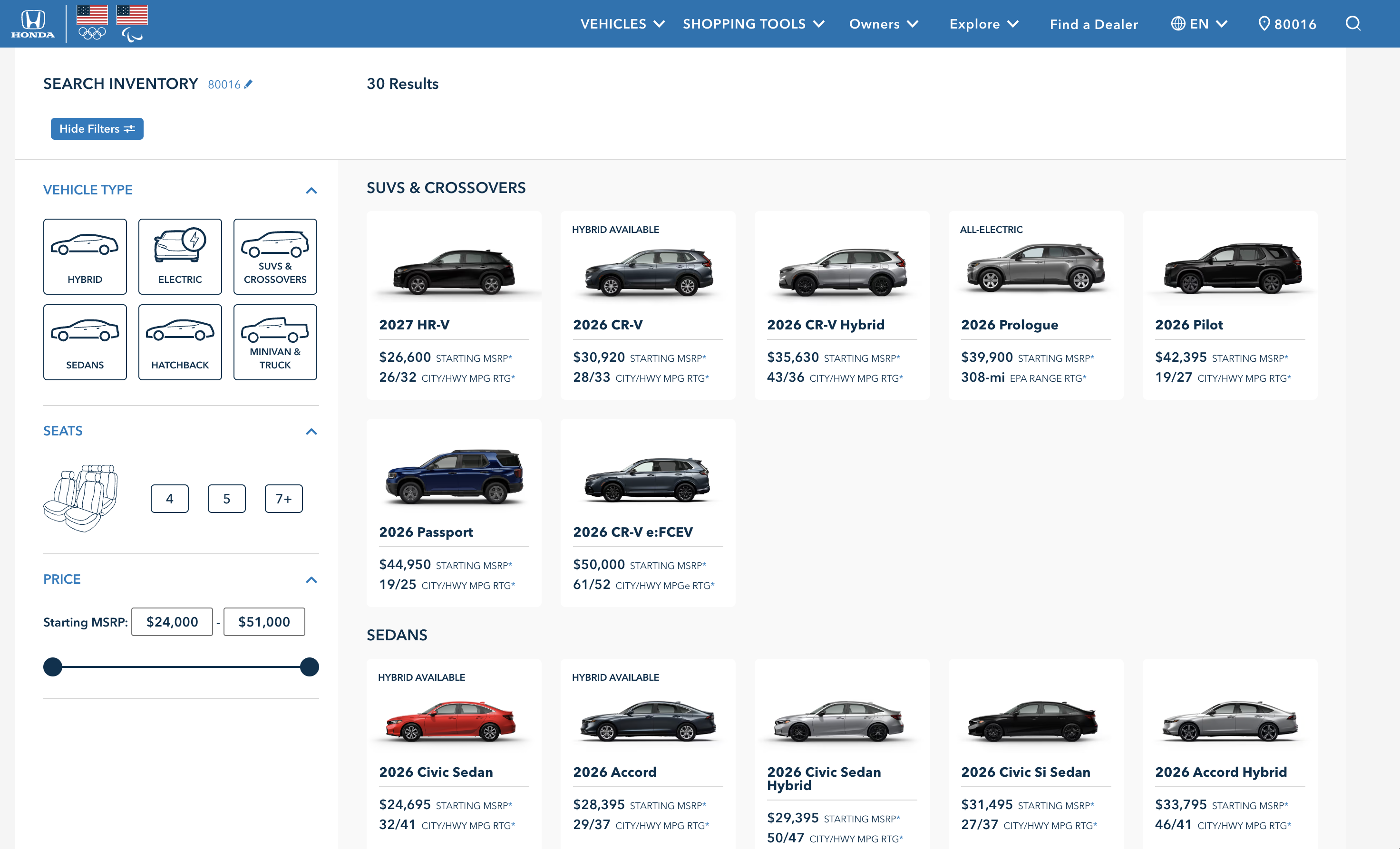Click Find a Dealer
Image resolution: width=1400 pixels, height=849 pixels.
1094,24
